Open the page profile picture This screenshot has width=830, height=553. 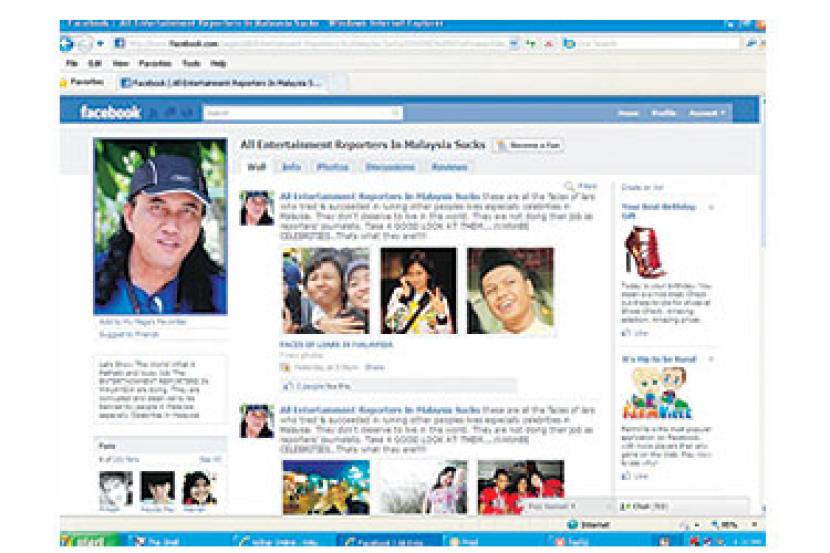coord(160,226)
